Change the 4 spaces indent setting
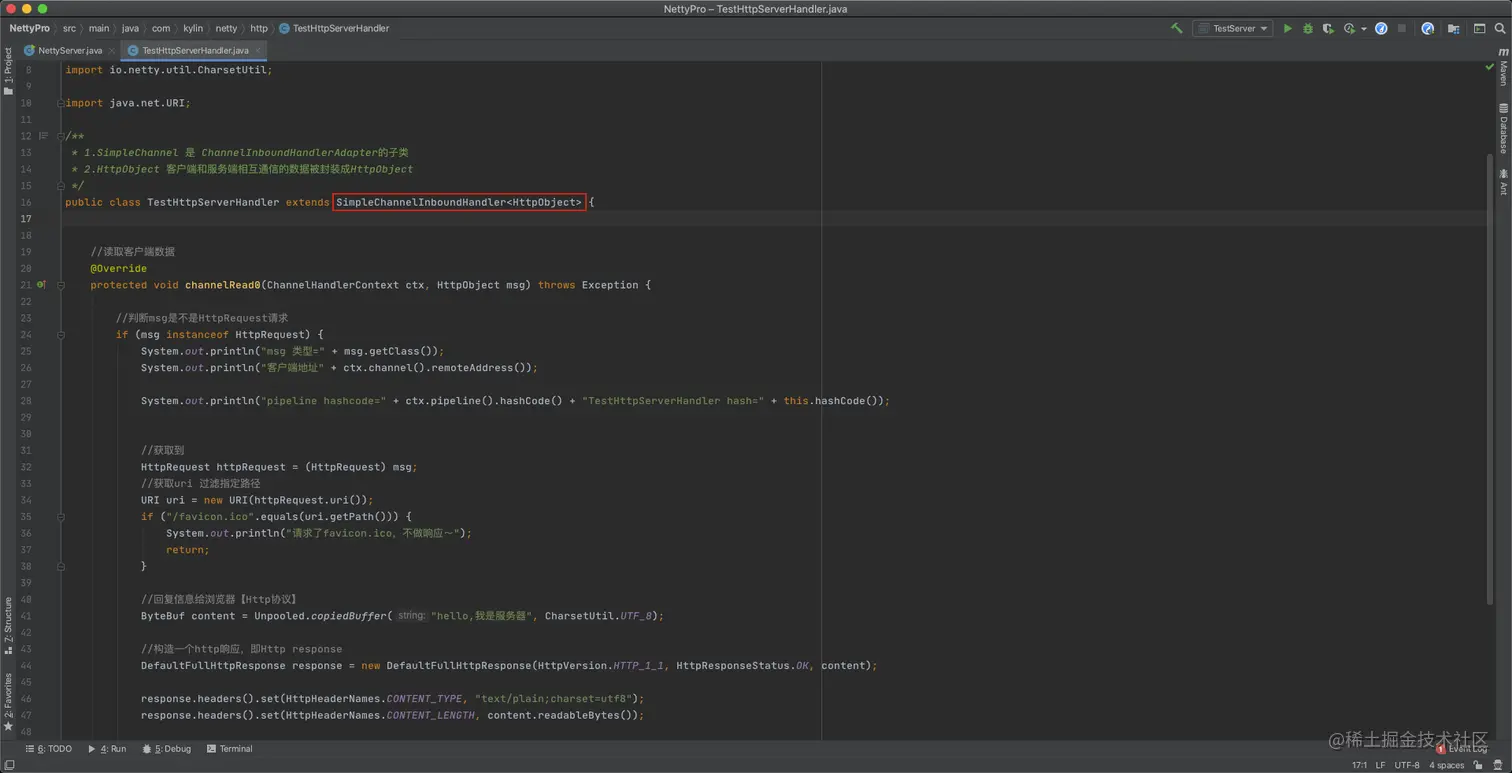1512x773 pixels. (1446, 765)
